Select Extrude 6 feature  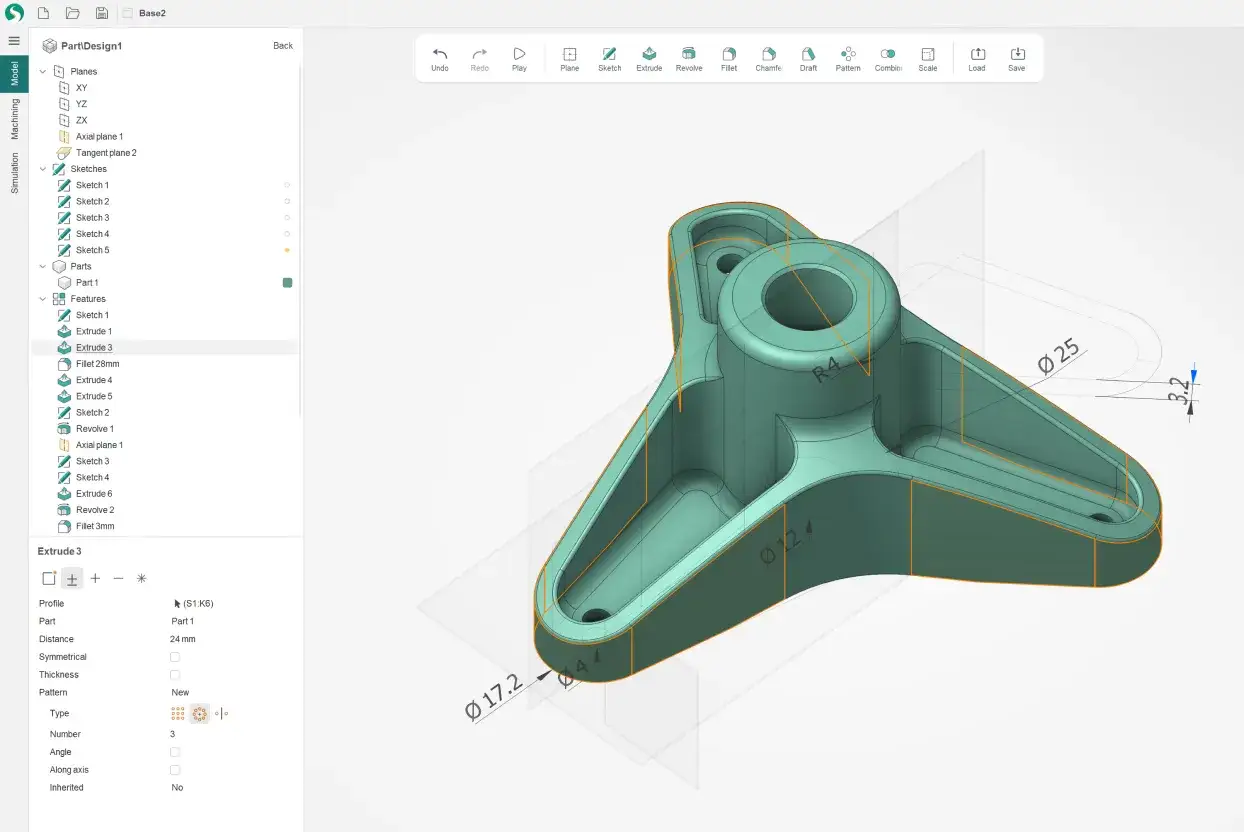coord(94,494)
